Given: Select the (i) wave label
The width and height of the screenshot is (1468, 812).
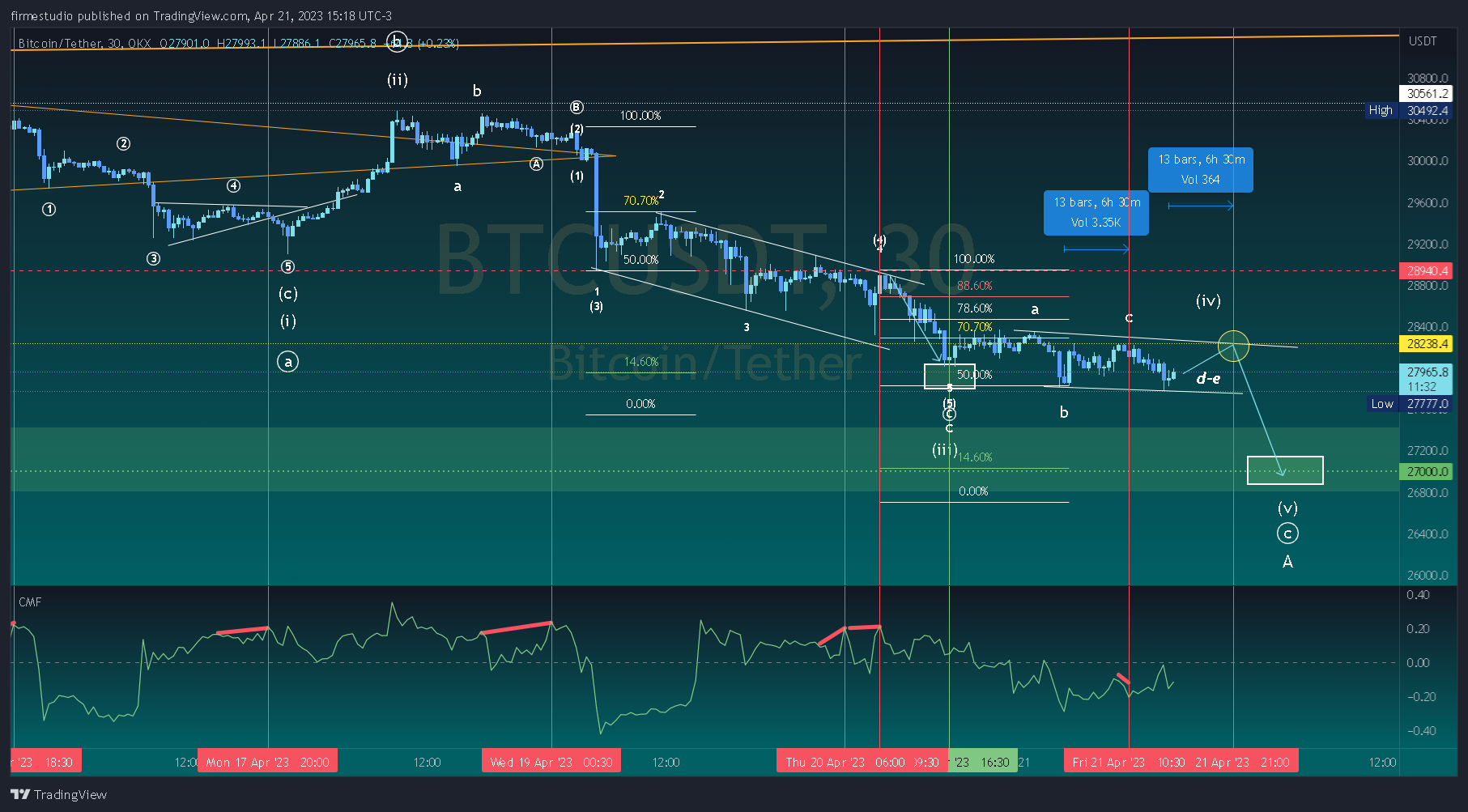Looking at the screenshot, I should [288, 321].
